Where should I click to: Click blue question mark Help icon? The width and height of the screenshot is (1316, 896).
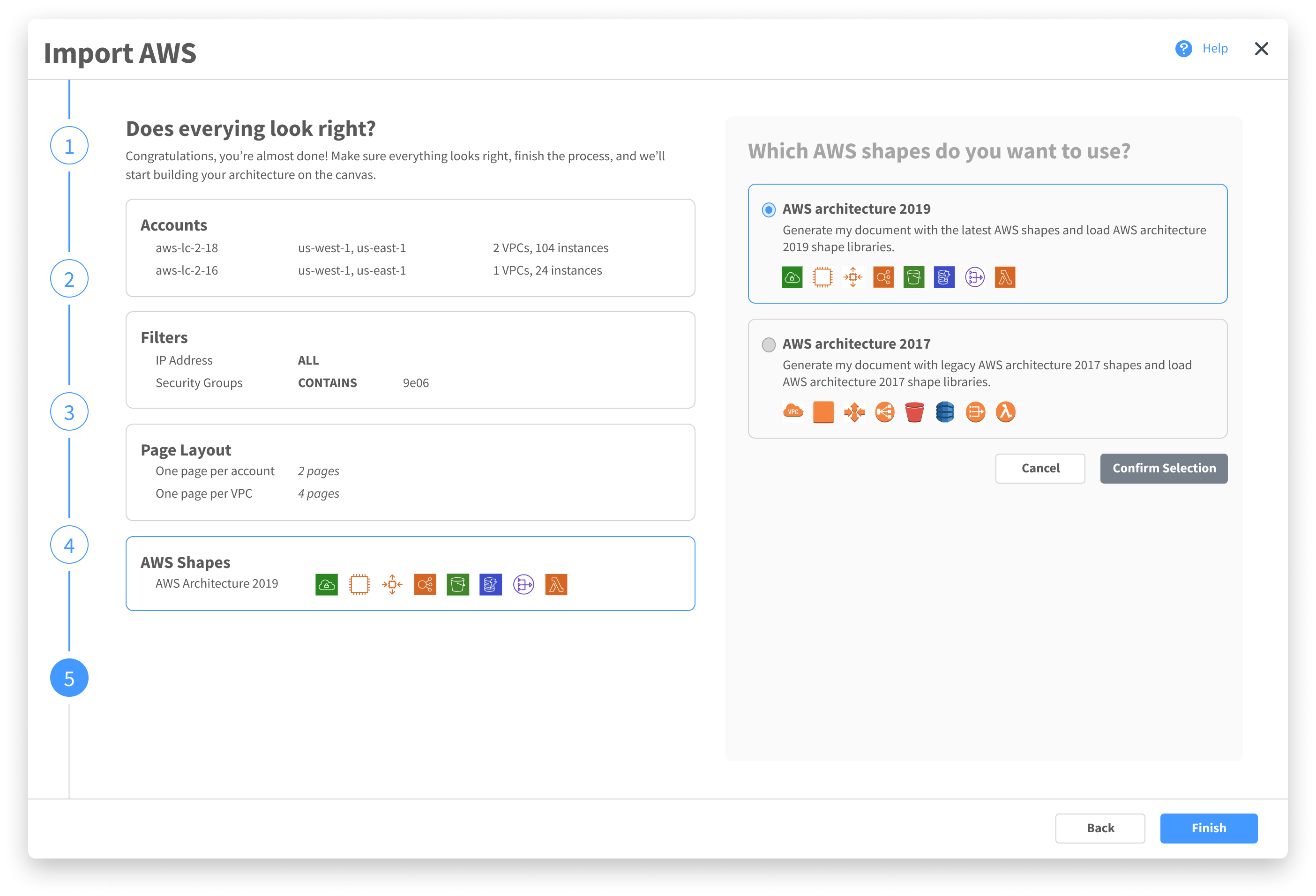click(1183, 49)
